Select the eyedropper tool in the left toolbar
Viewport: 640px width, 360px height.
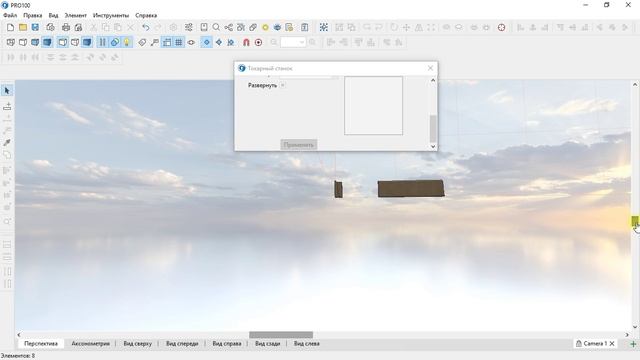pyautogui.click(x=7, y=142)
